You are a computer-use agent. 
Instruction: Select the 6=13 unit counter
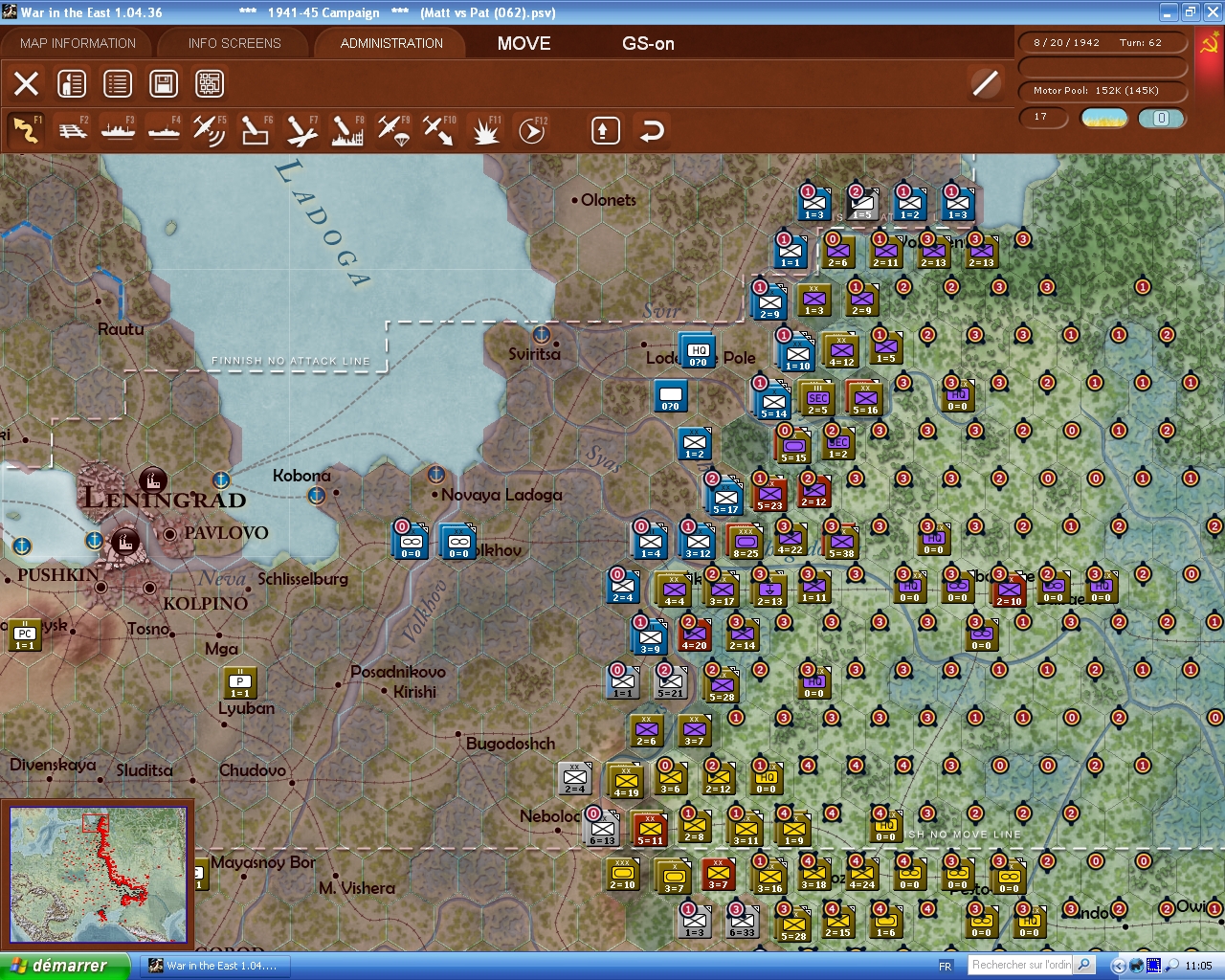[602, 830]
